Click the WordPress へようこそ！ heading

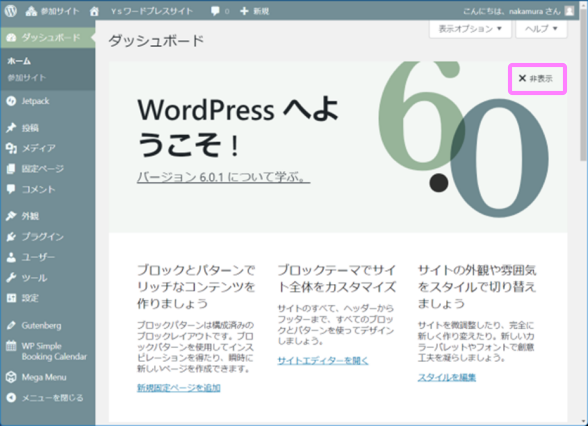pos(238,126)
